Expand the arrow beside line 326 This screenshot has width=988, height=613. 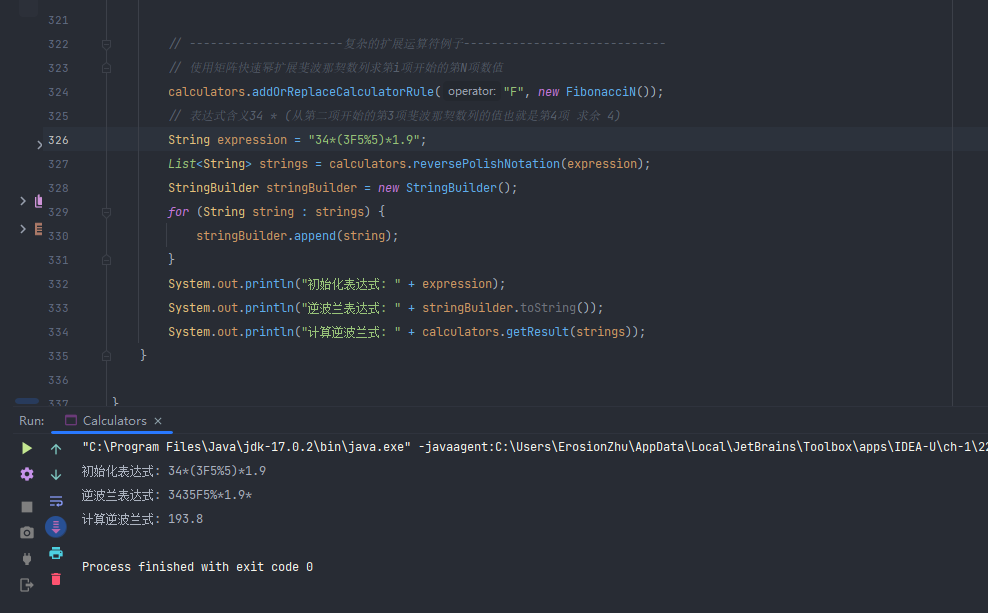click(39, 145)
